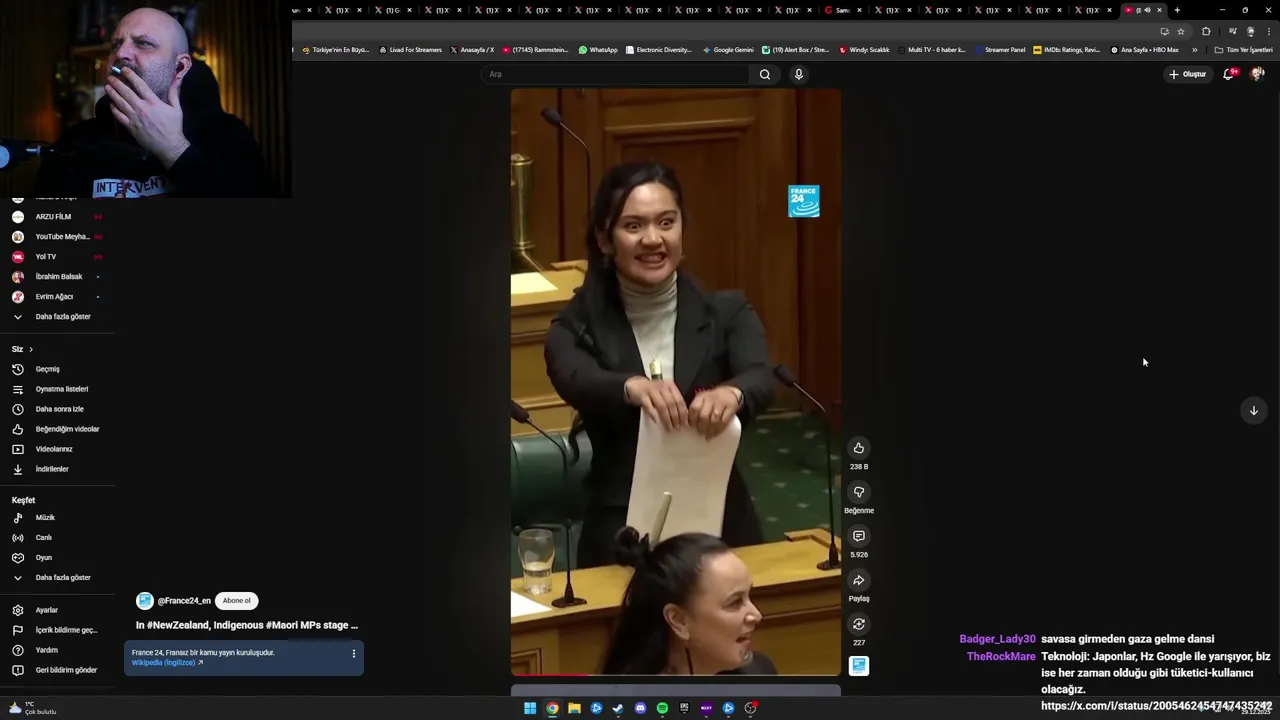This screenshot has width=1280, height=720.
Task: Open Ana Sayfa • HBO Max bookmark
Action: 1144,50
